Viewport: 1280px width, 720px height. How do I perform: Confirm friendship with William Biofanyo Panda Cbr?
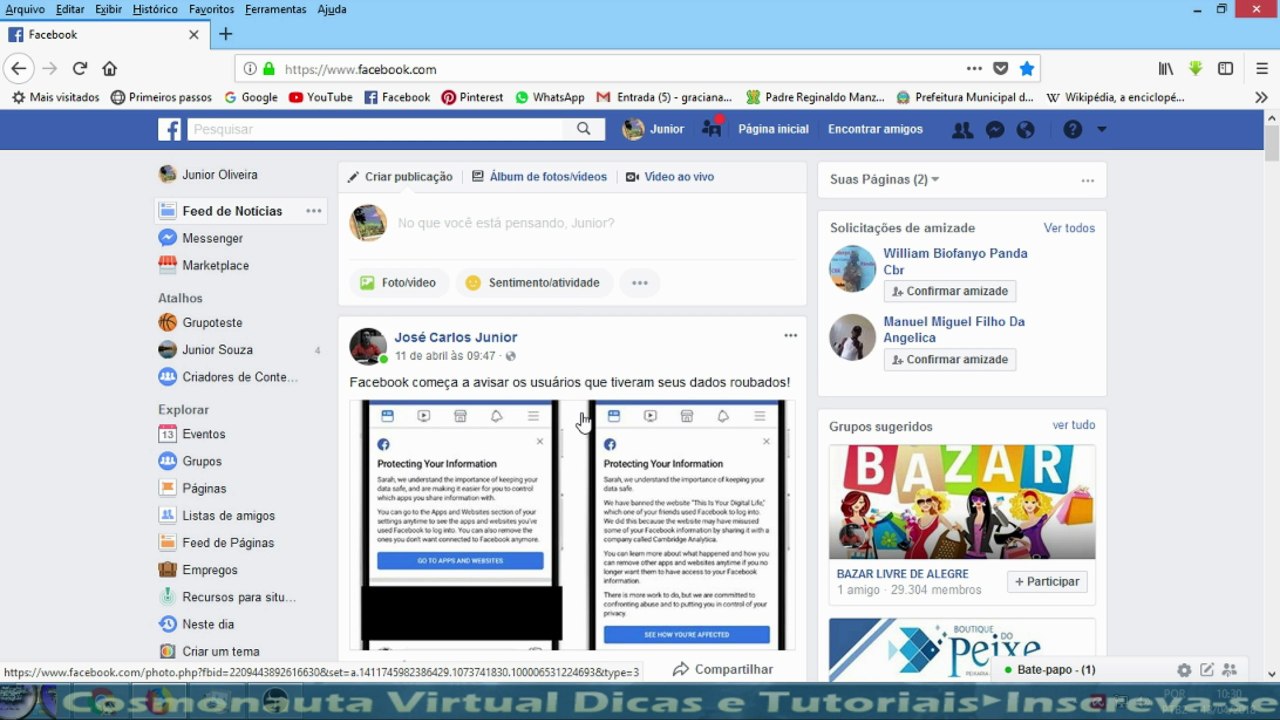[x=950, y=291]
